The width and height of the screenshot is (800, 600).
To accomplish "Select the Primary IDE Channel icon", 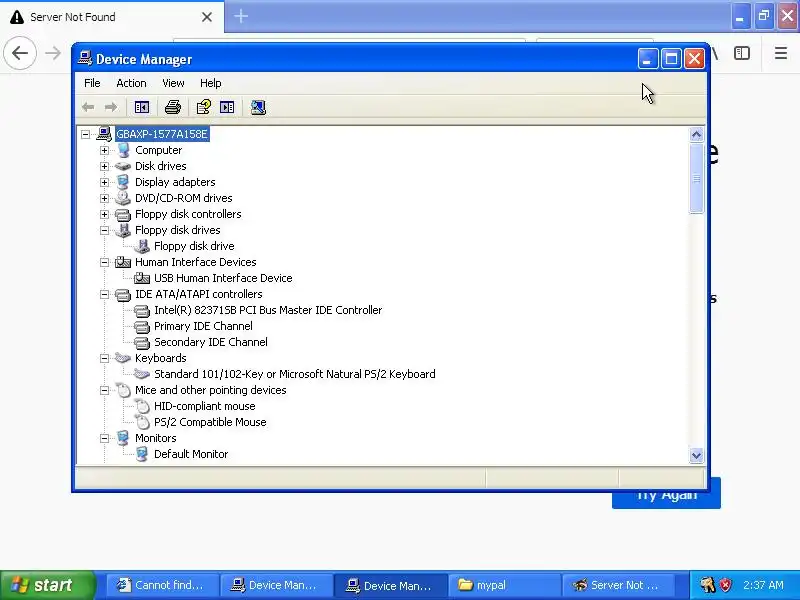I will [x=142, y=327].
